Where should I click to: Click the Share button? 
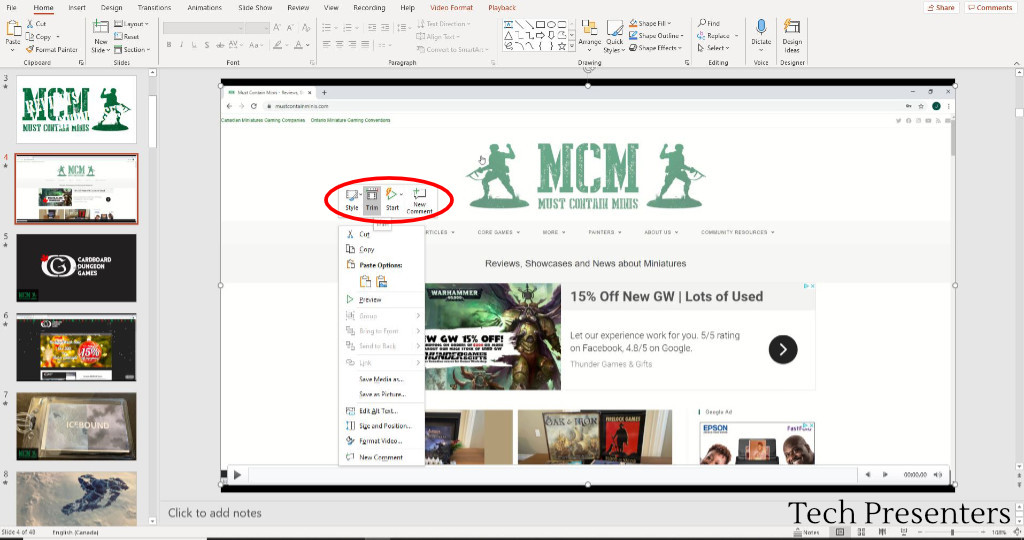(x=941, y=8)
